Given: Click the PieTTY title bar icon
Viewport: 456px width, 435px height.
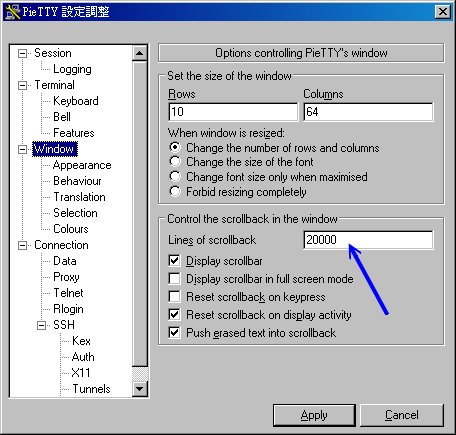Looking at the screenshot, I should point(13,12).
